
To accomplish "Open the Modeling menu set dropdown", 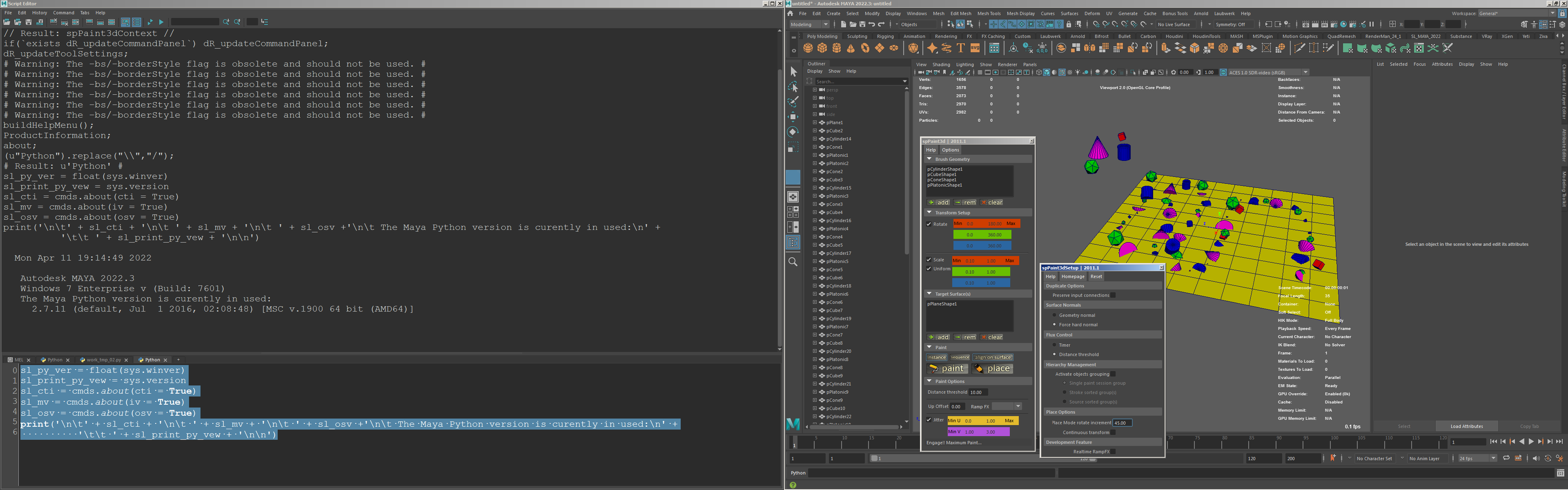I will [x=810, y=24].
